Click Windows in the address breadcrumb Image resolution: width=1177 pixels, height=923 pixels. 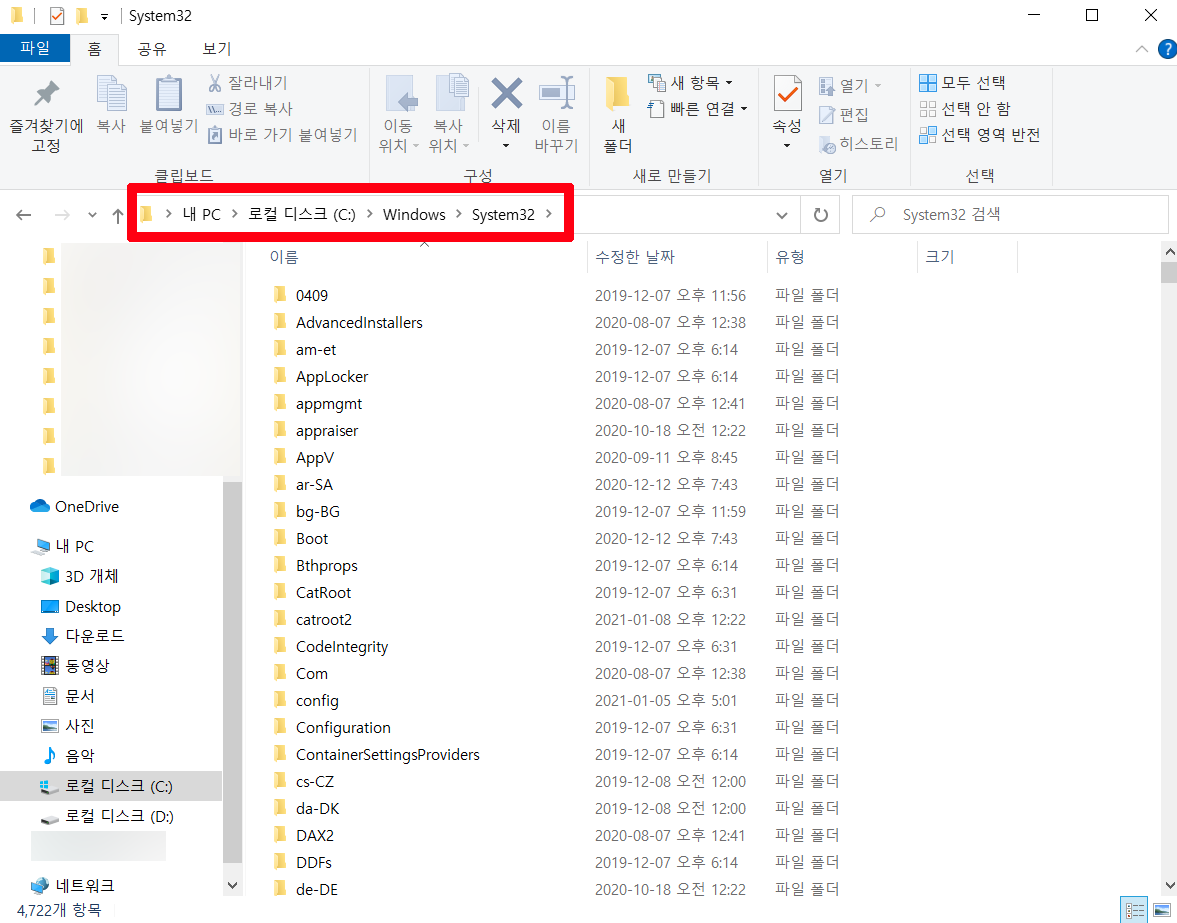click(x=414, y=215)
